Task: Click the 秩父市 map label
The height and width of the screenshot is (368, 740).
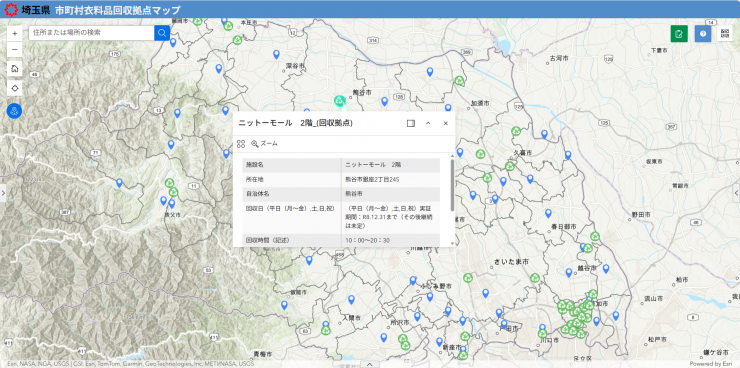Action: (172, 215)
